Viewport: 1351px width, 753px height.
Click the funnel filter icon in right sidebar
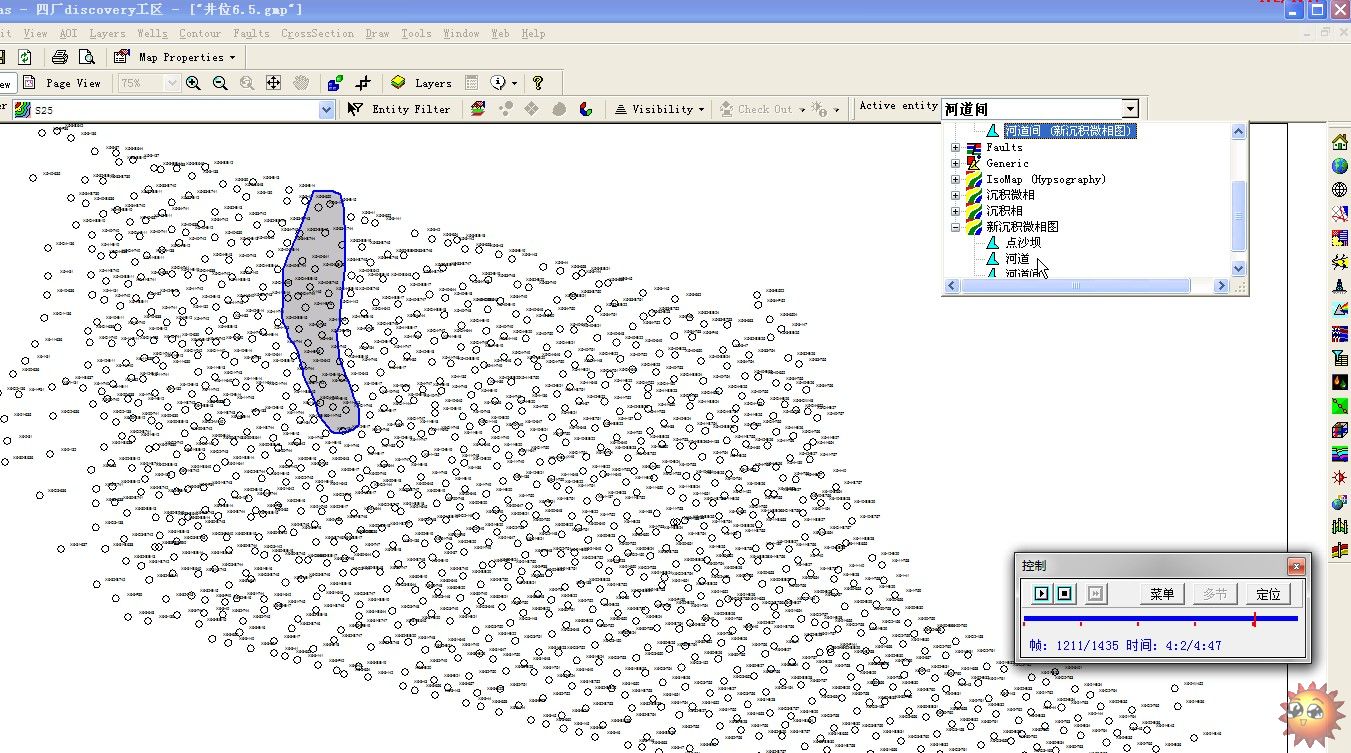pyautogui.click(x=1340, y=358)
